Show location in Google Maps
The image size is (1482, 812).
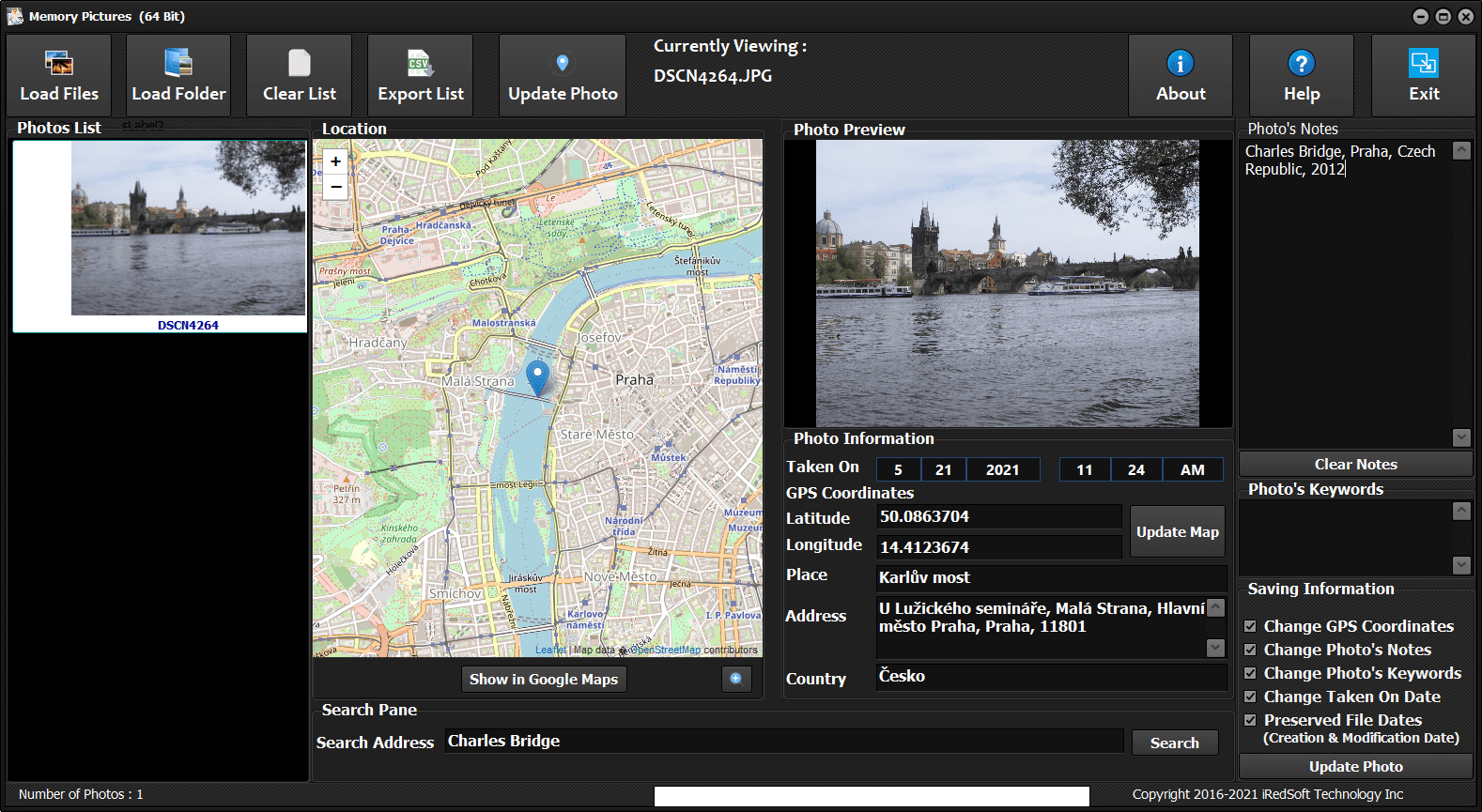pyautogui.click(x=544, y=679)
